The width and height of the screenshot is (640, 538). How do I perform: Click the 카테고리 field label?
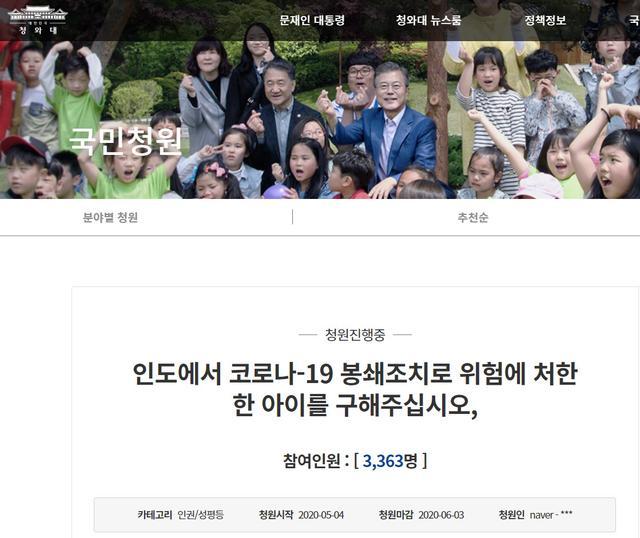155,515
